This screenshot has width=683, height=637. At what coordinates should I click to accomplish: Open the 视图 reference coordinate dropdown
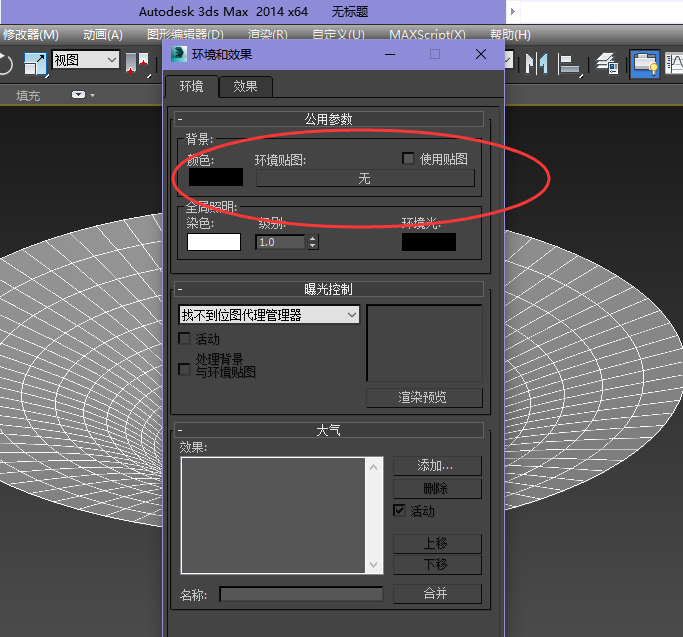[85, 60]
